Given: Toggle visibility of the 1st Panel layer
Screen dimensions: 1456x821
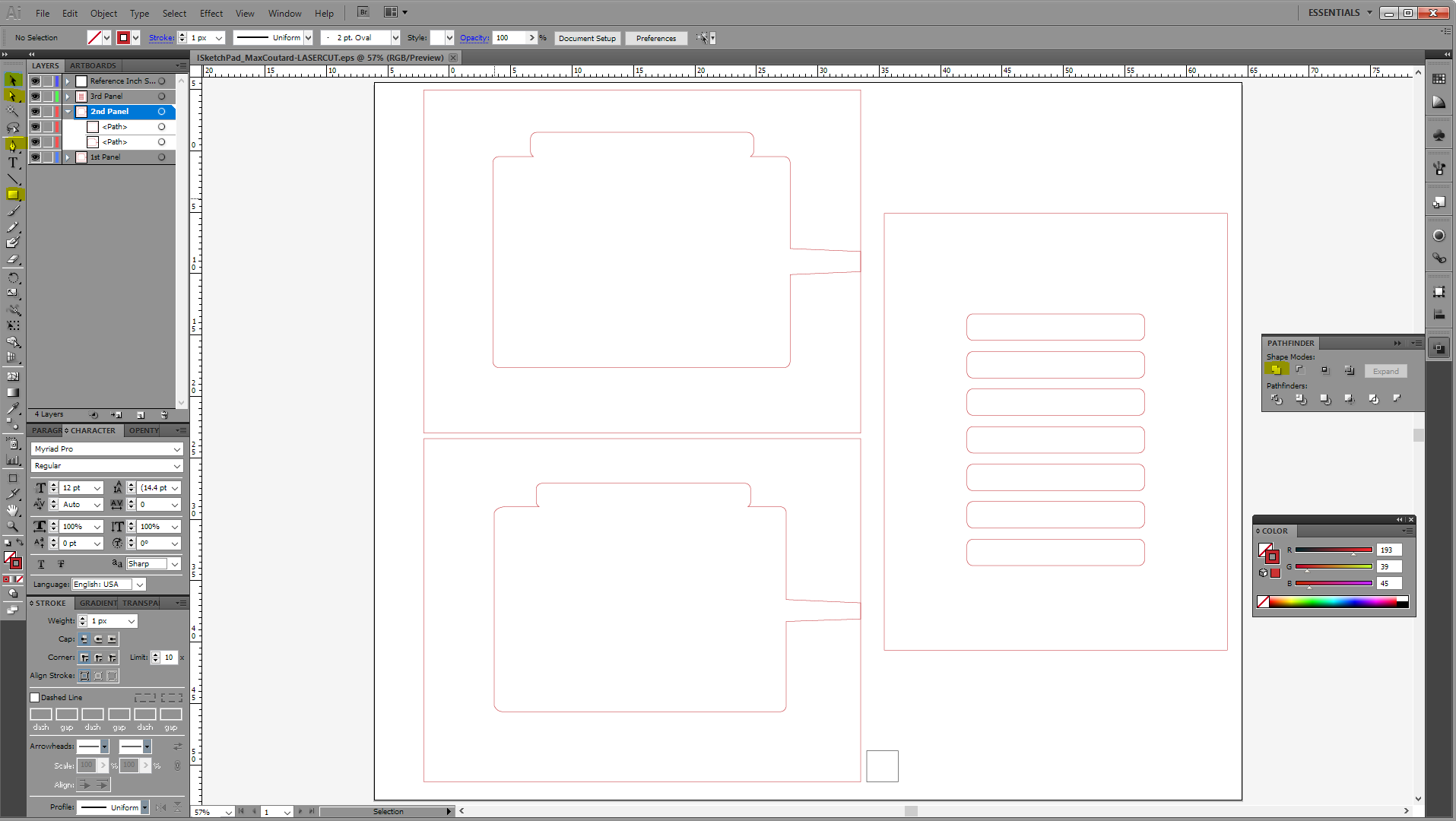Looking at the screenshot, I should tap(35, 157).
